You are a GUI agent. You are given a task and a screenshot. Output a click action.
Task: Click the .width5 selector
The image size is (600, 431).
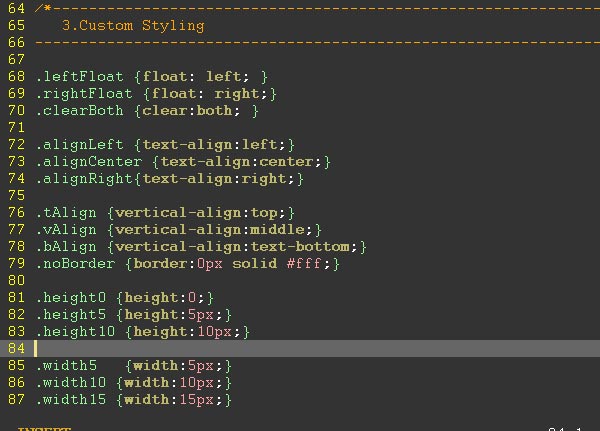click(66, 366)
